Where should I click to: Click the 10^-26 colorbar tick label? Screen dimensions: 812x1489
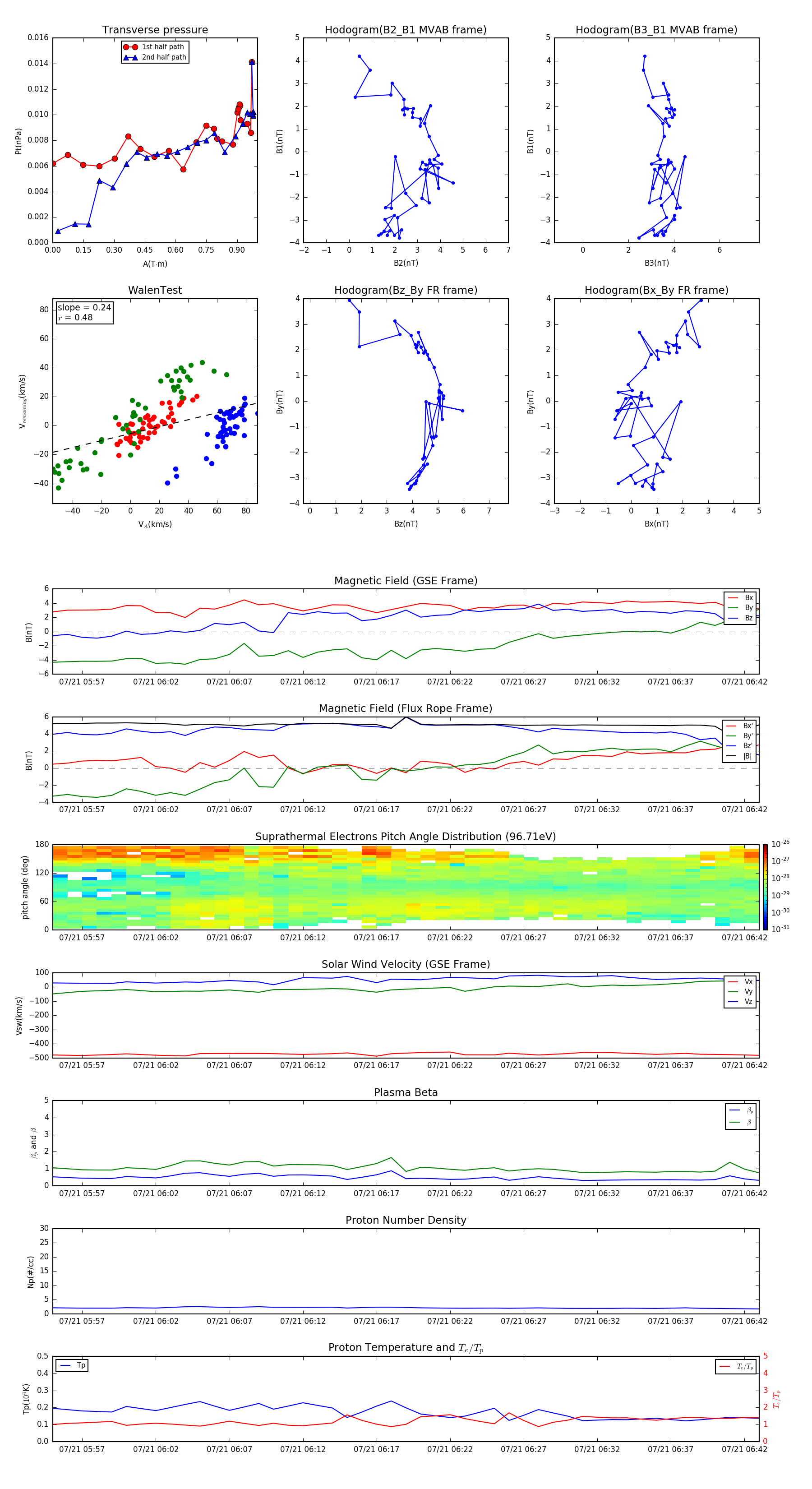pos(780,844)
